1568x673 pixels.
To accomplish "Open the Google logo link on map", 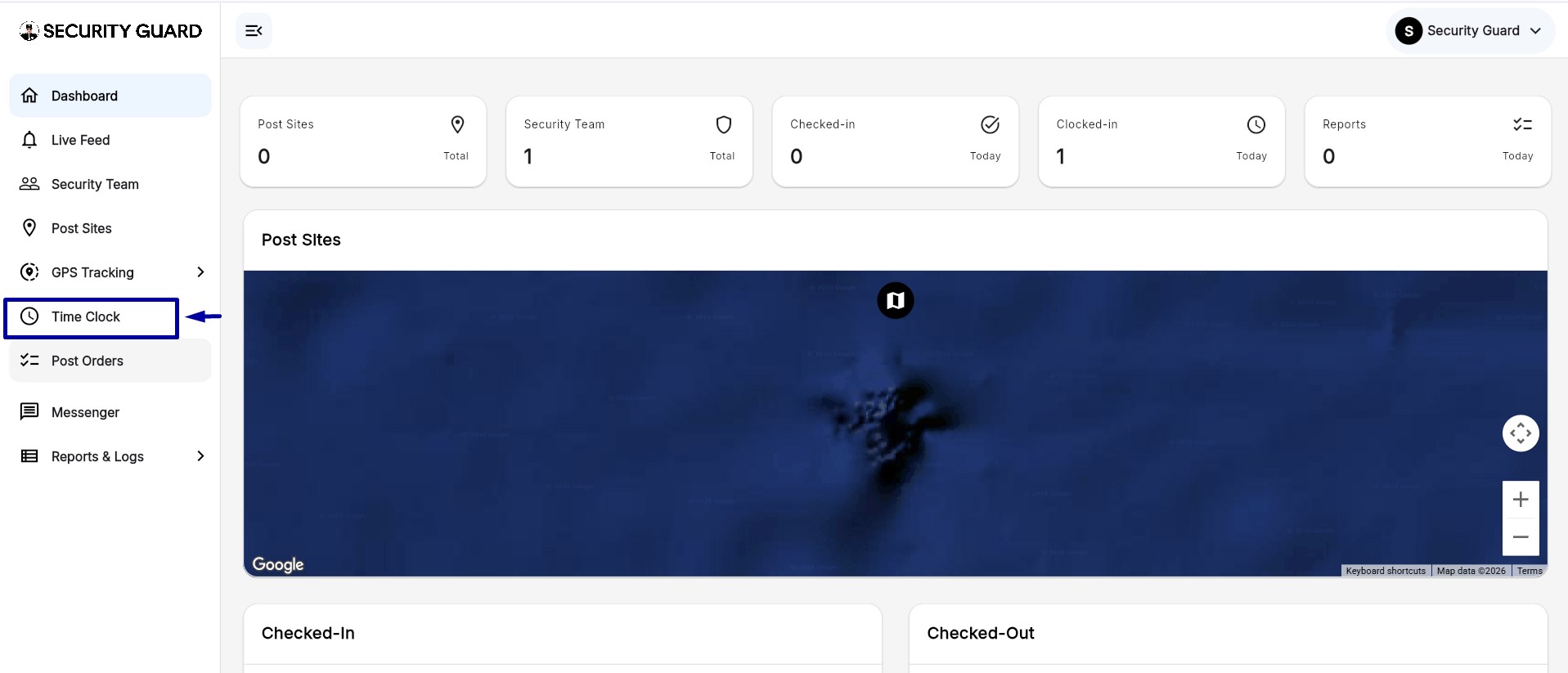I will coord(278,564).
